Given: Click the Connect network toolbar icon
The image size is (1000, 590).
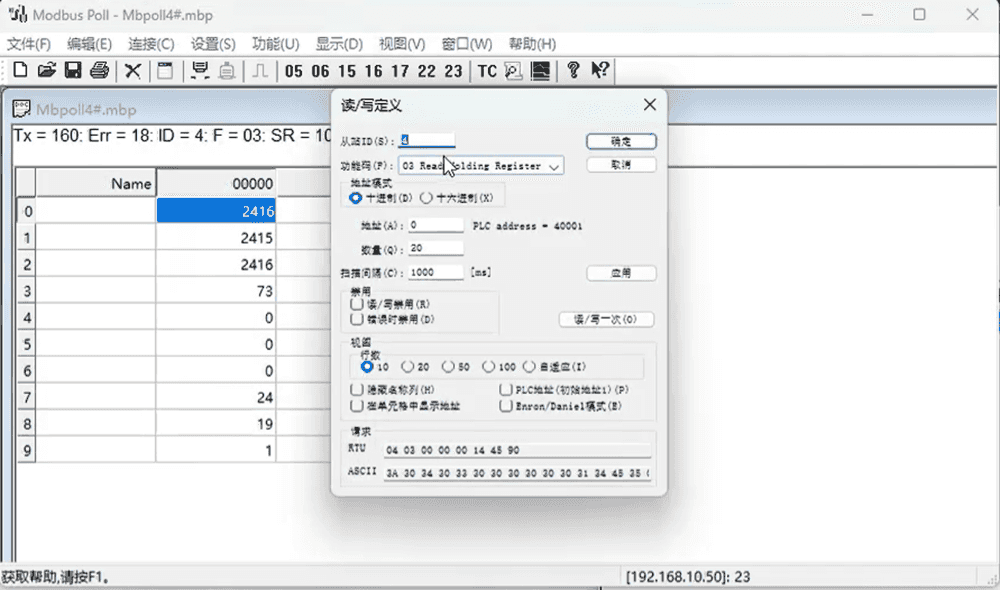Looking at the screenshot, I should [x=200, y=71].
